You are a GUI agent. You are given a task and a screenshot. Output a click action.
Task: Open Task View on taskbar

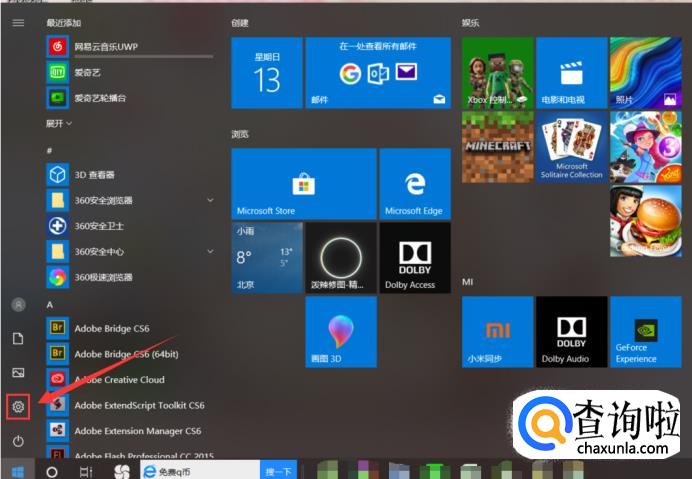86,472
